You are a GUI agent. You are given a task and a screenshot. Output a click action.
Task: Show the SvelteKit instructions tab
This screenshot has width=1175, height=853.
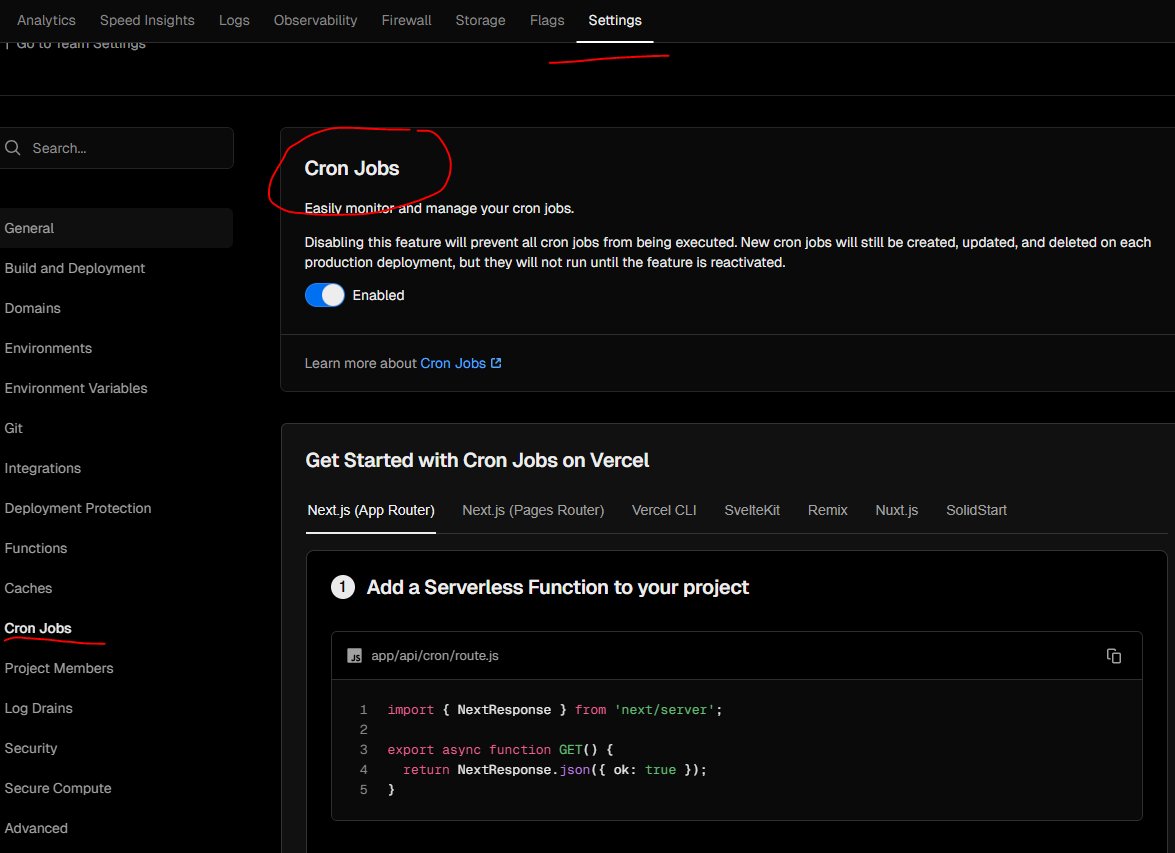(x=752, y=510)
